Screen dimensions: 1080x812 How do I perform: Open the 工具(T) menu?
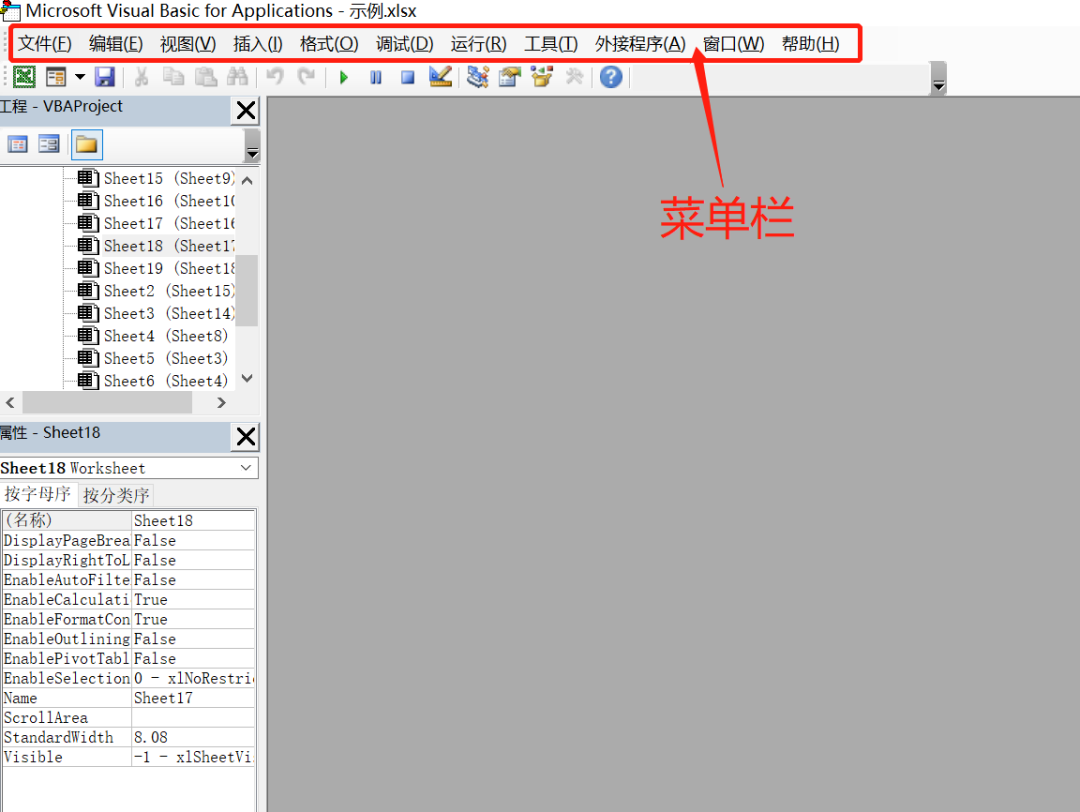tap(551, 44)
